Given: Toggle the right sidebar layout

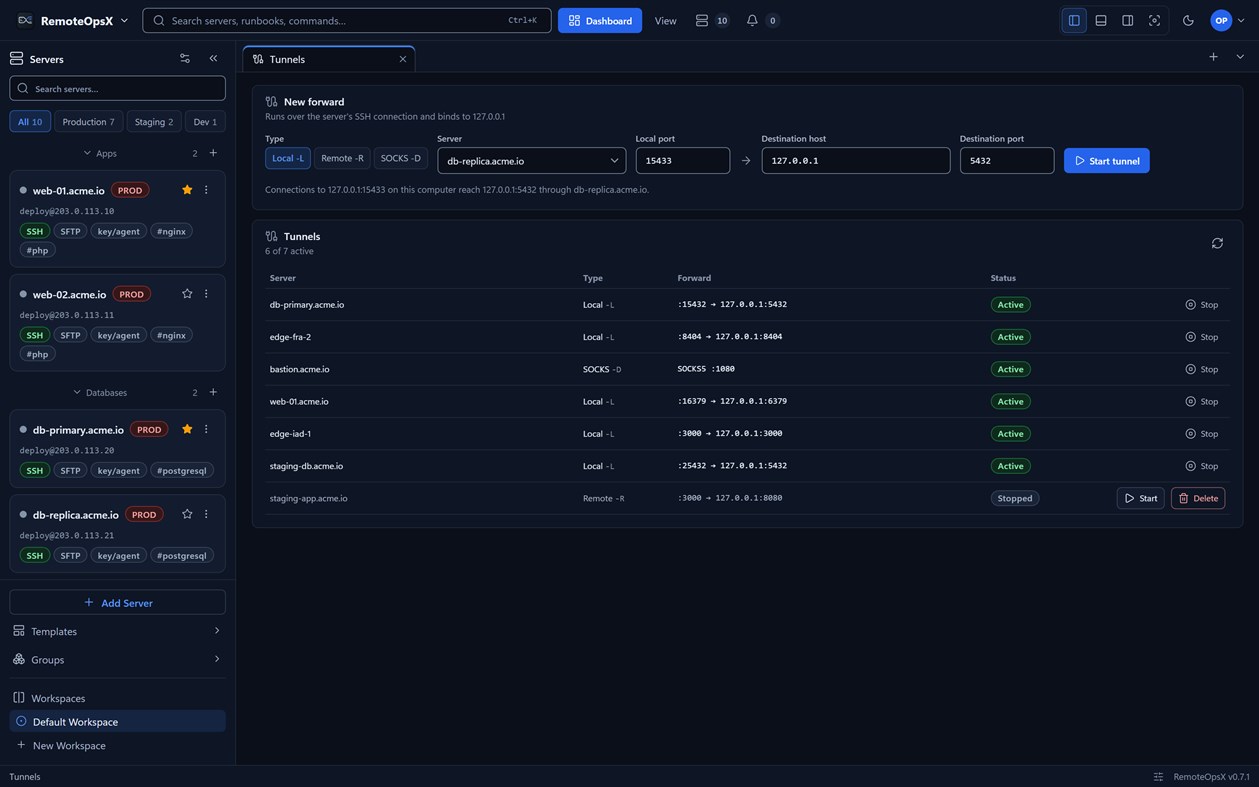Looking at the screenshot, I should point(1127,20).
